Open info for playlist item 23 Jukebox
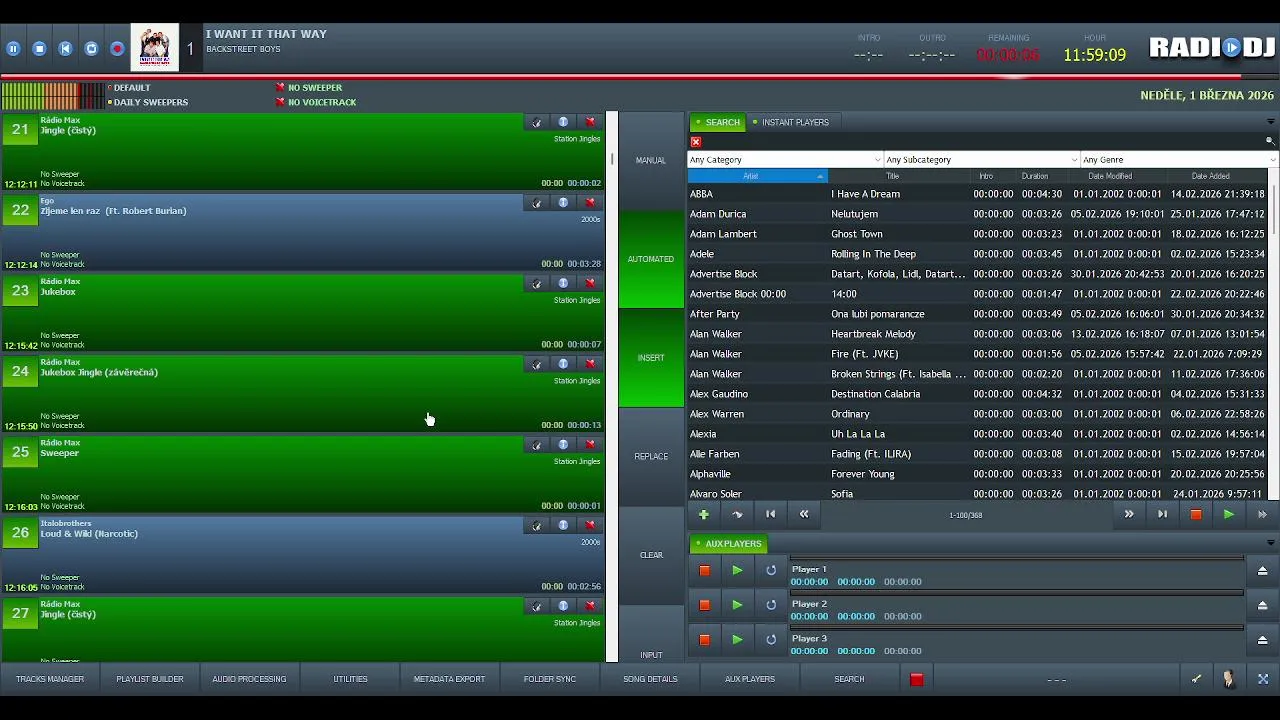Image resolution: width=1280 pixels, height=720 pixels. (563, 283)
